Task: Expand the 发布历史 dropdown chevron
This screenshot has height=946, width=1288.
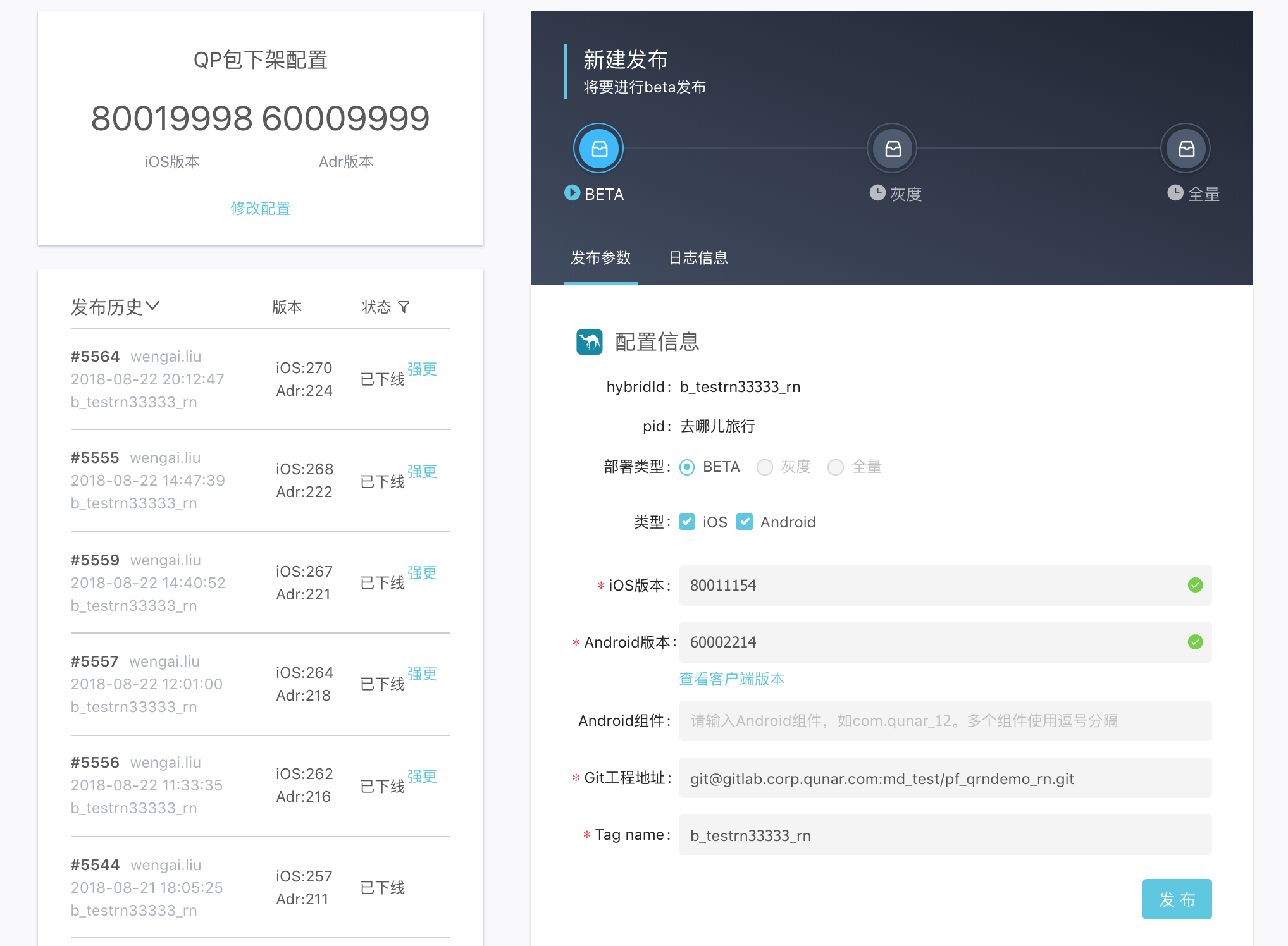Action: click(x=152, y=307)
